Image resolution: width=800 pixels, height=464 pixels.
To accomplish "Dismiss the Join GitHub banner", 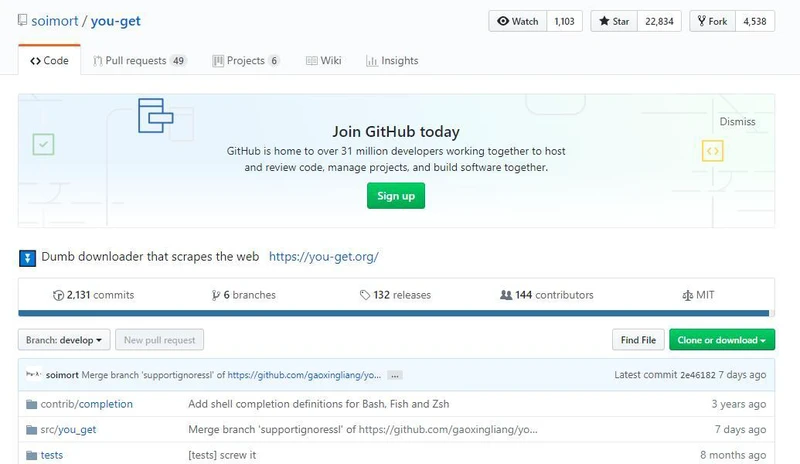I will click(x=737, y=121).
